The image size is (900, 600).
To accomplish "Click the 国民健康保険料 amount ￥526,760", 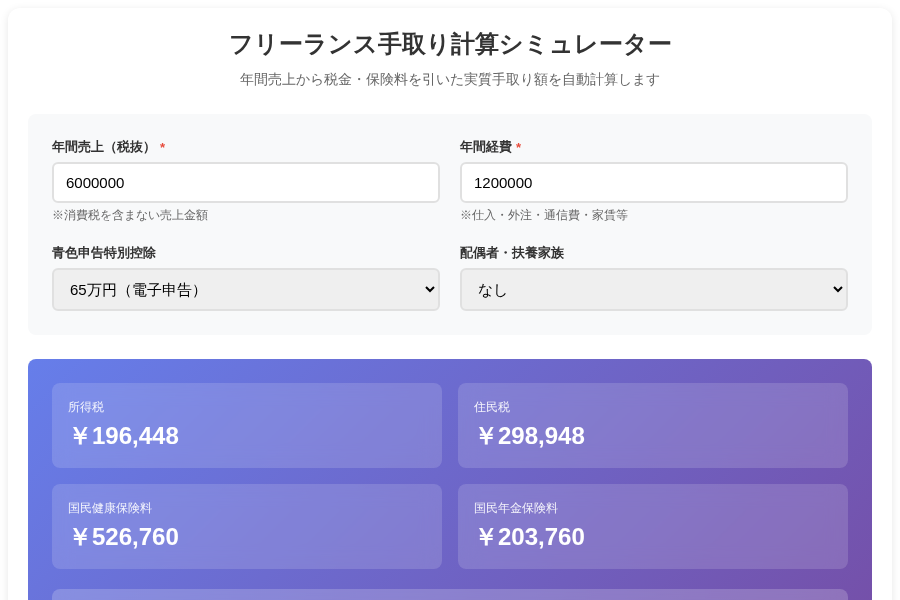I will tap(124, 537).
